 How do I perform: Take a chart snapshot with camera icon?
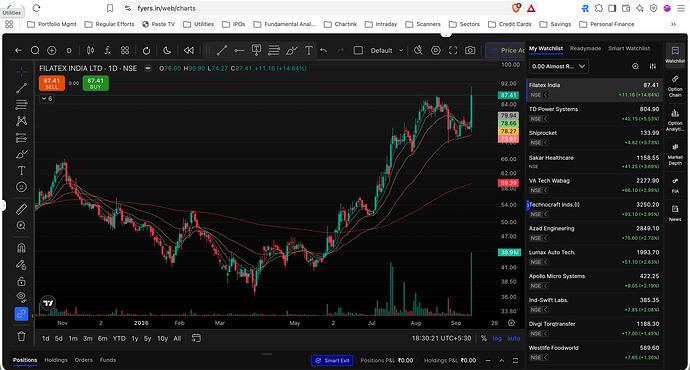(470, 51)
